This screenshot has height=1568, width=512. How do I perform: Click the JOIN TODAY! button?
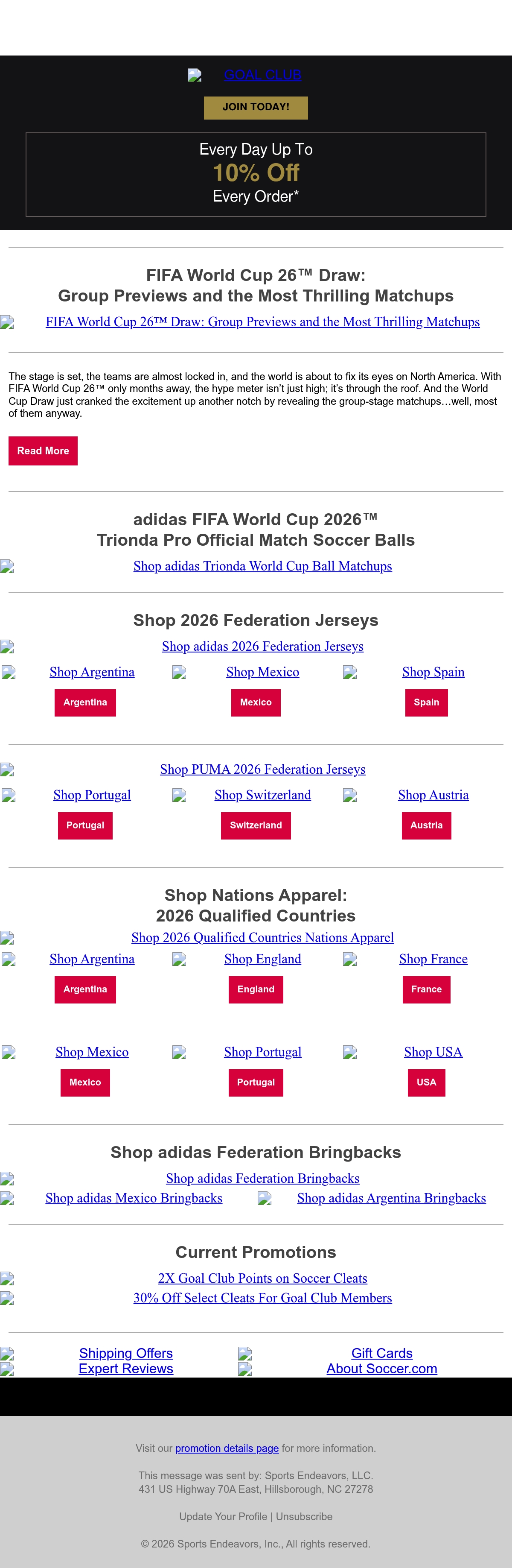tap(256, 107)
